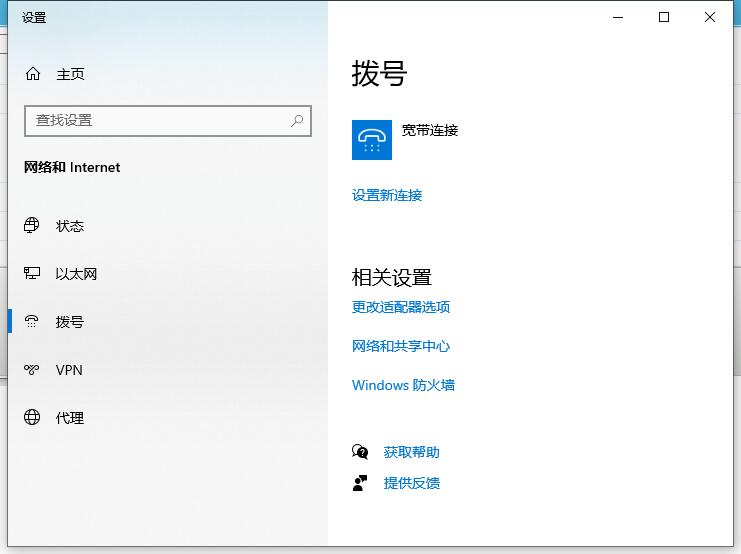
Task: Click the 提供反馈 person icon
Action: [x=360, y=483]
